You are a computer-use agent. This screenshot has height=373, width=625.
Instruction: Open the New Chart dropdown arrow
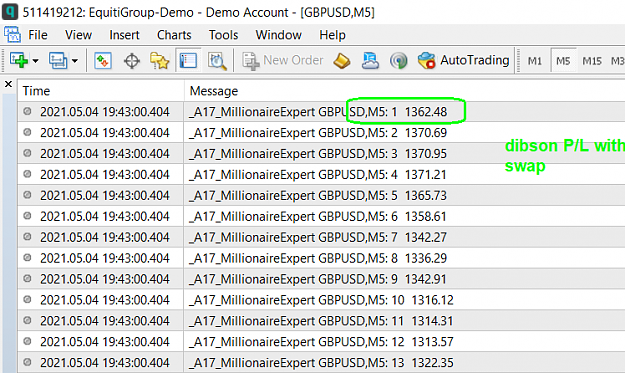[35, 61]
